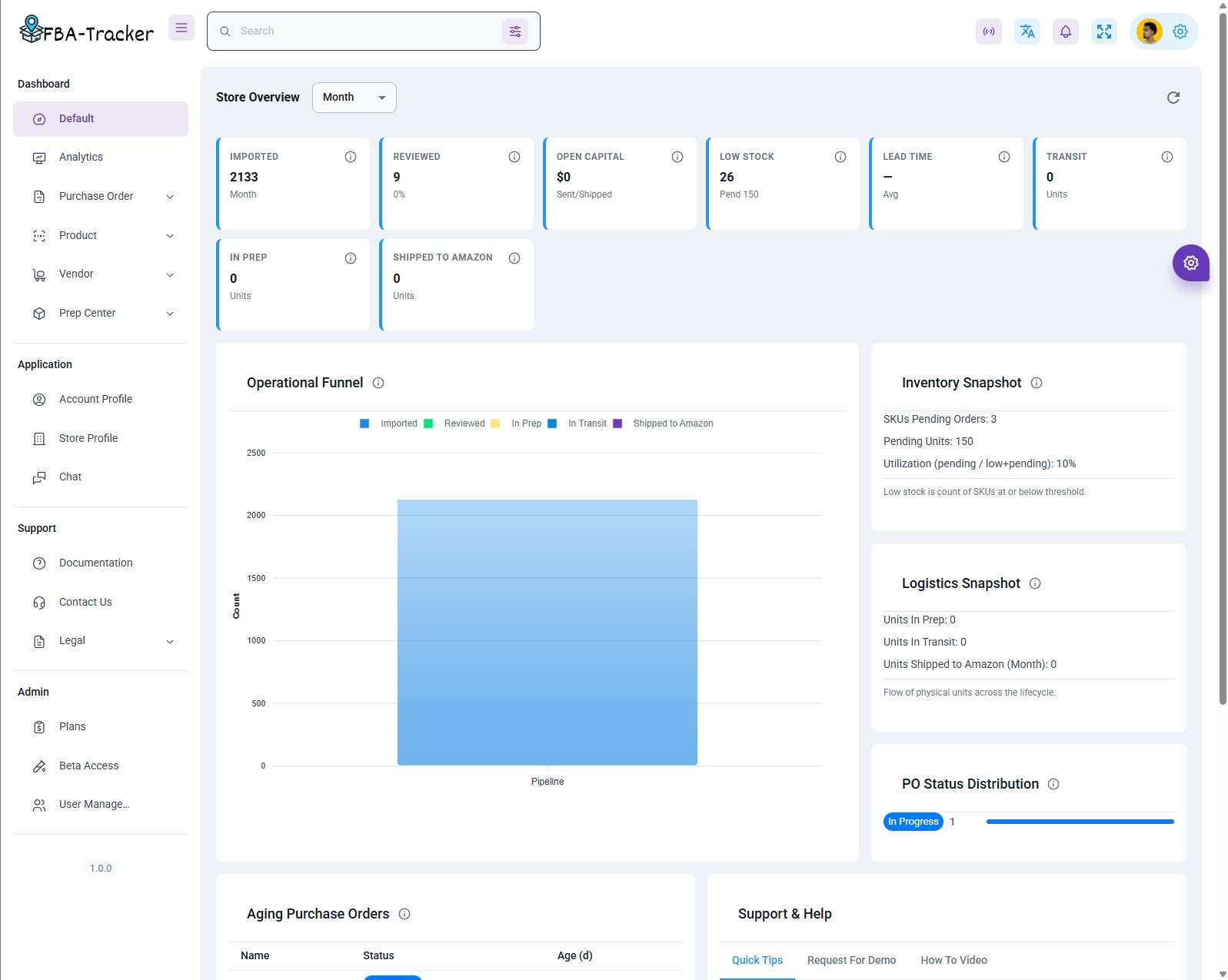Click the Name column header
Viewport: 1228px width, 980px height.
pyautogui.click(x=255, y=956)
